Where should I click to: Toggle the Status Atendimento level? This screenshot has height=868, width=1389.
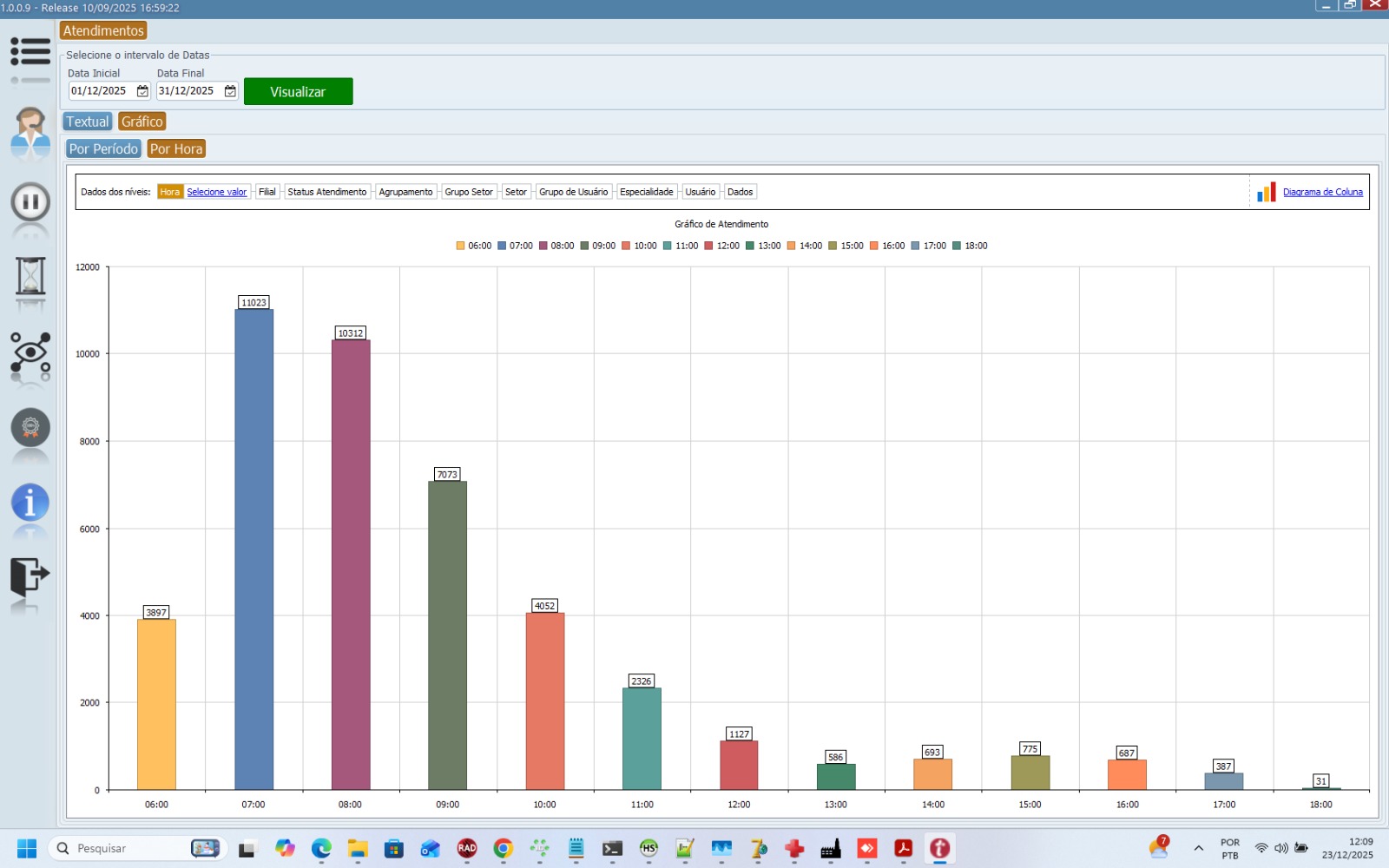pyautogui.click(x=327, y=192)
